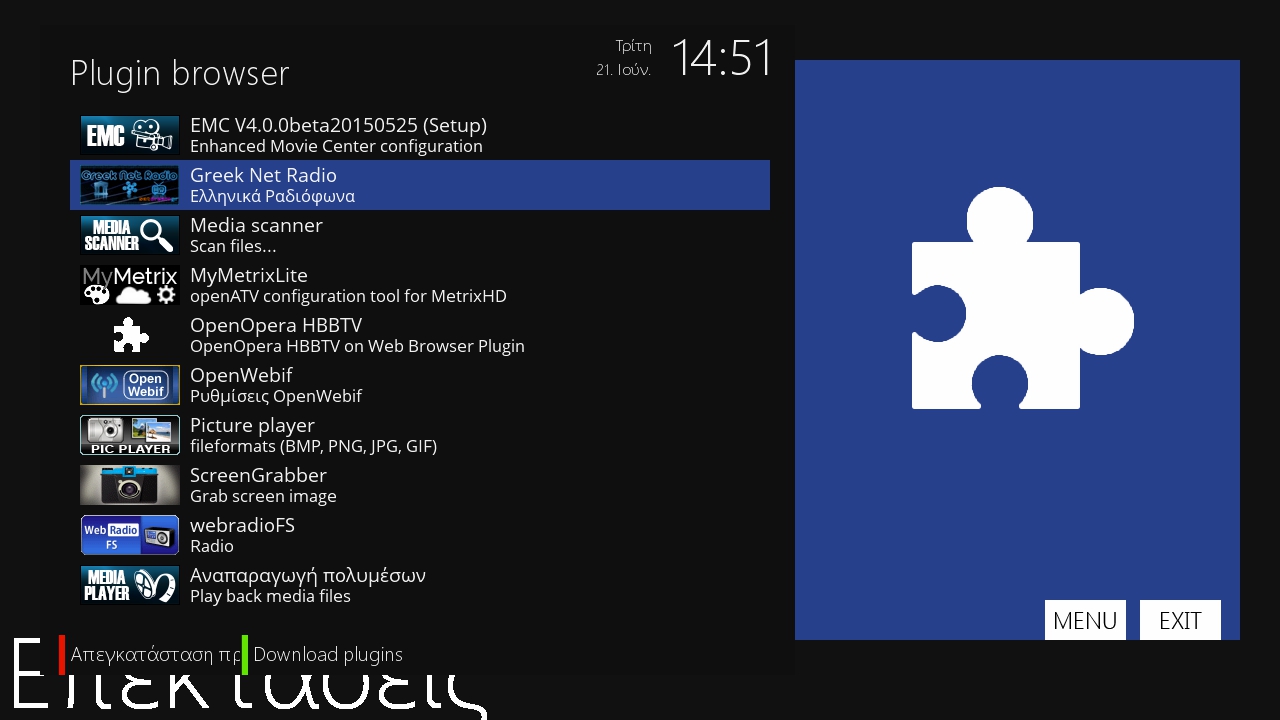This screenshot has width=1280, height=720.
Task: Click the 'Grab screen image' description
Action: coord(263,496)
